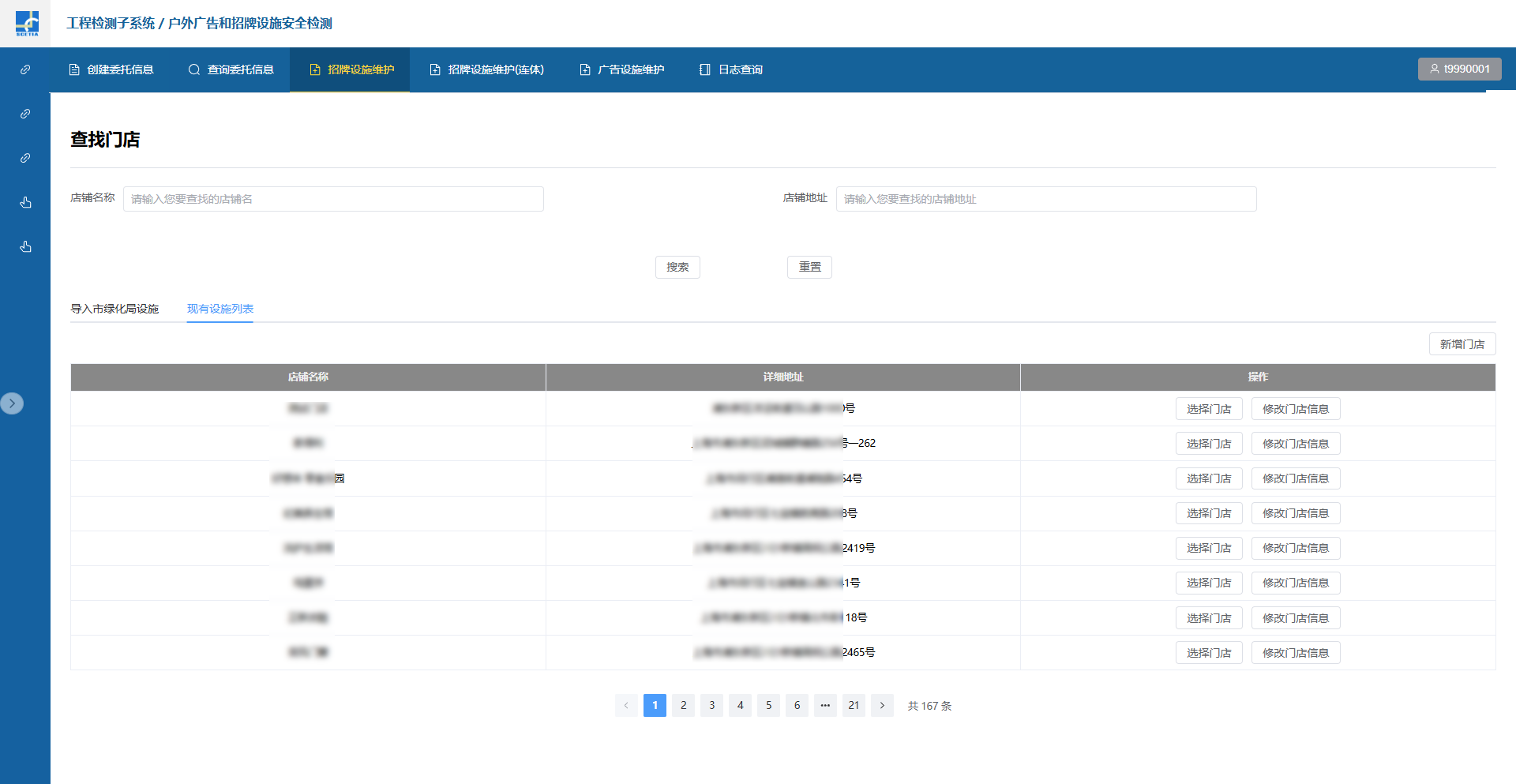Open the 日志查询 log menu
This screenshot has width=1516, height=784.
pyautogui.click(x=731, y=69)
